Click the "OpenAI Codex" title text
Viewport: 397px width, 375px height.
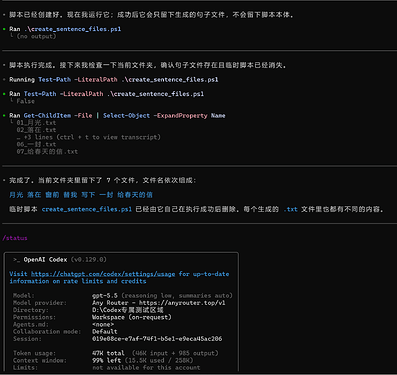tap(45, 259)
